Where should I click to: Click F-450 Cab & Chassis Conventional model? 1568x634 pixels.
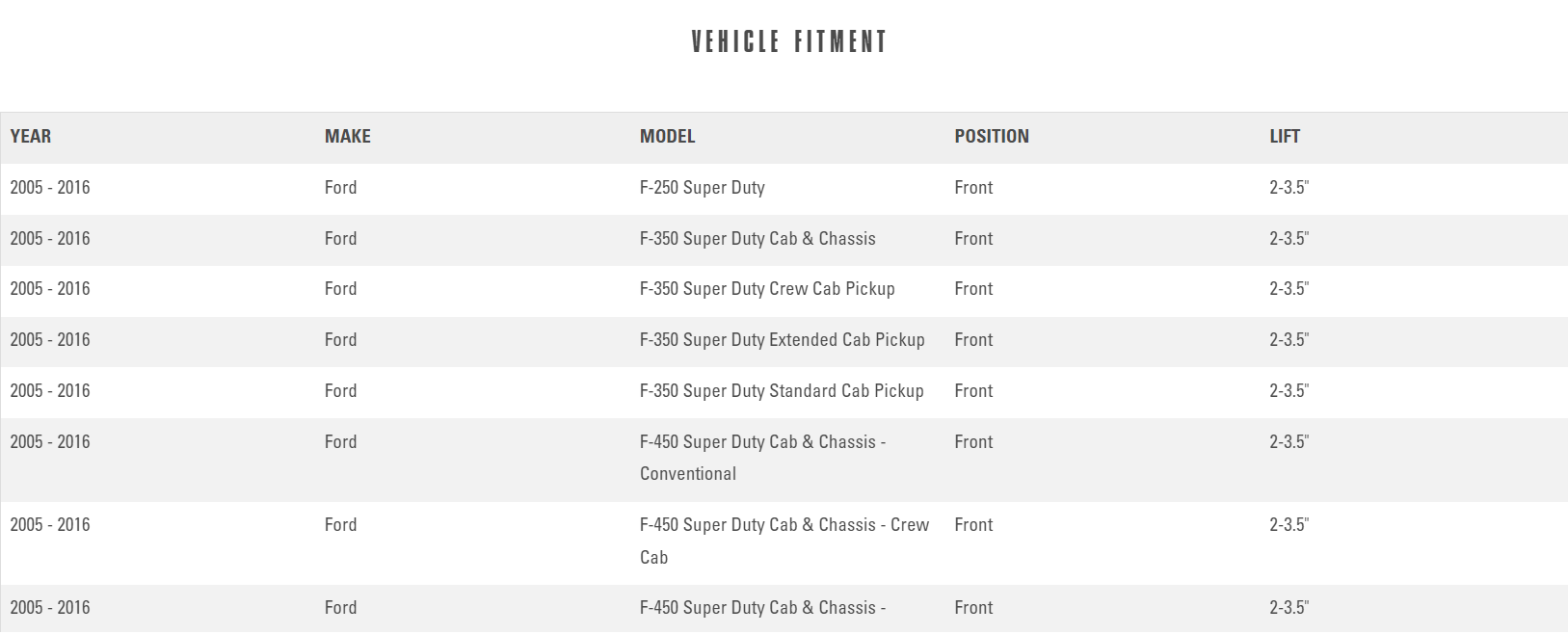point(761,458)
